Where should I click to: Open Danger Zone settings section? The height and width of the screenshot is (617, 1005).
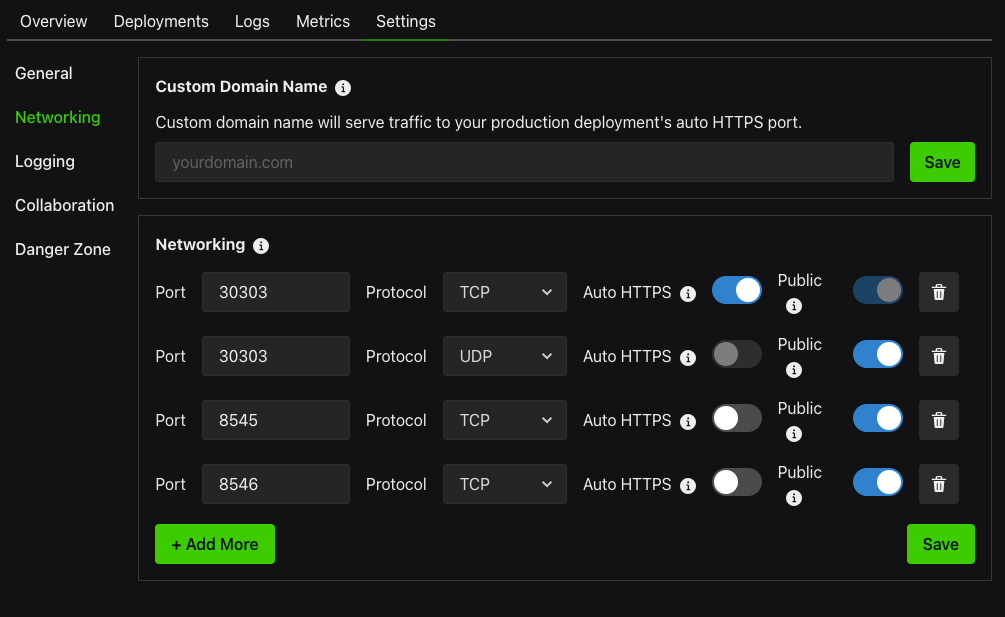[63, 249]
